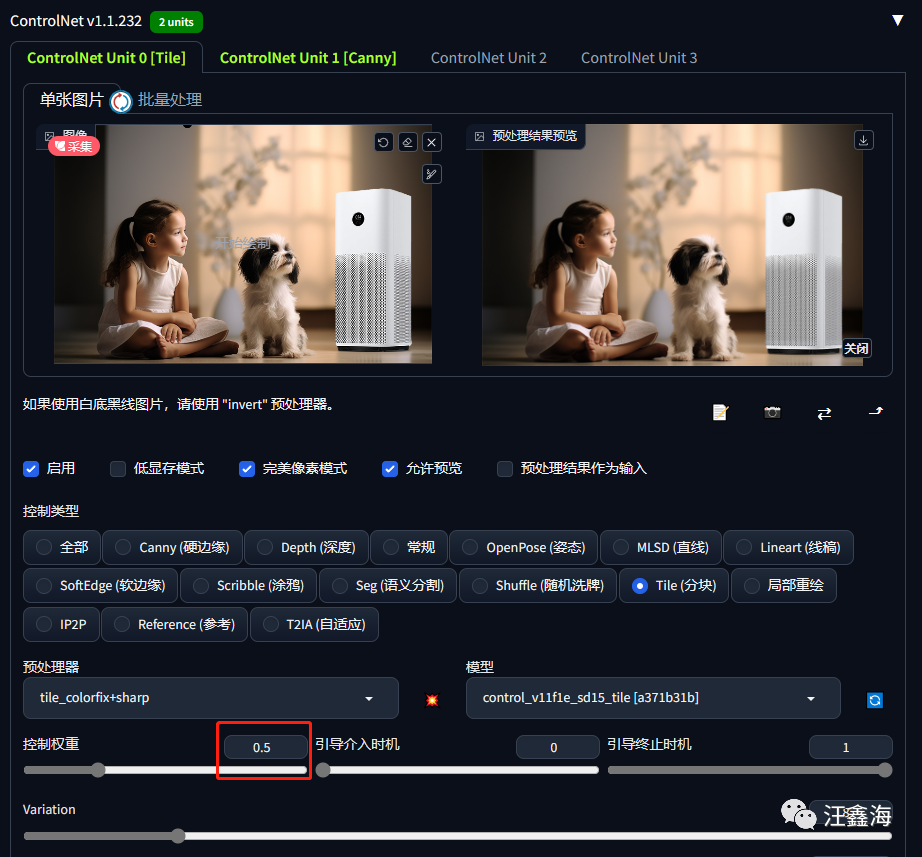Select 局部重绘 inpaint control type
The width and height of the screenshot is (922, 857).
click(x=784, y=586)
